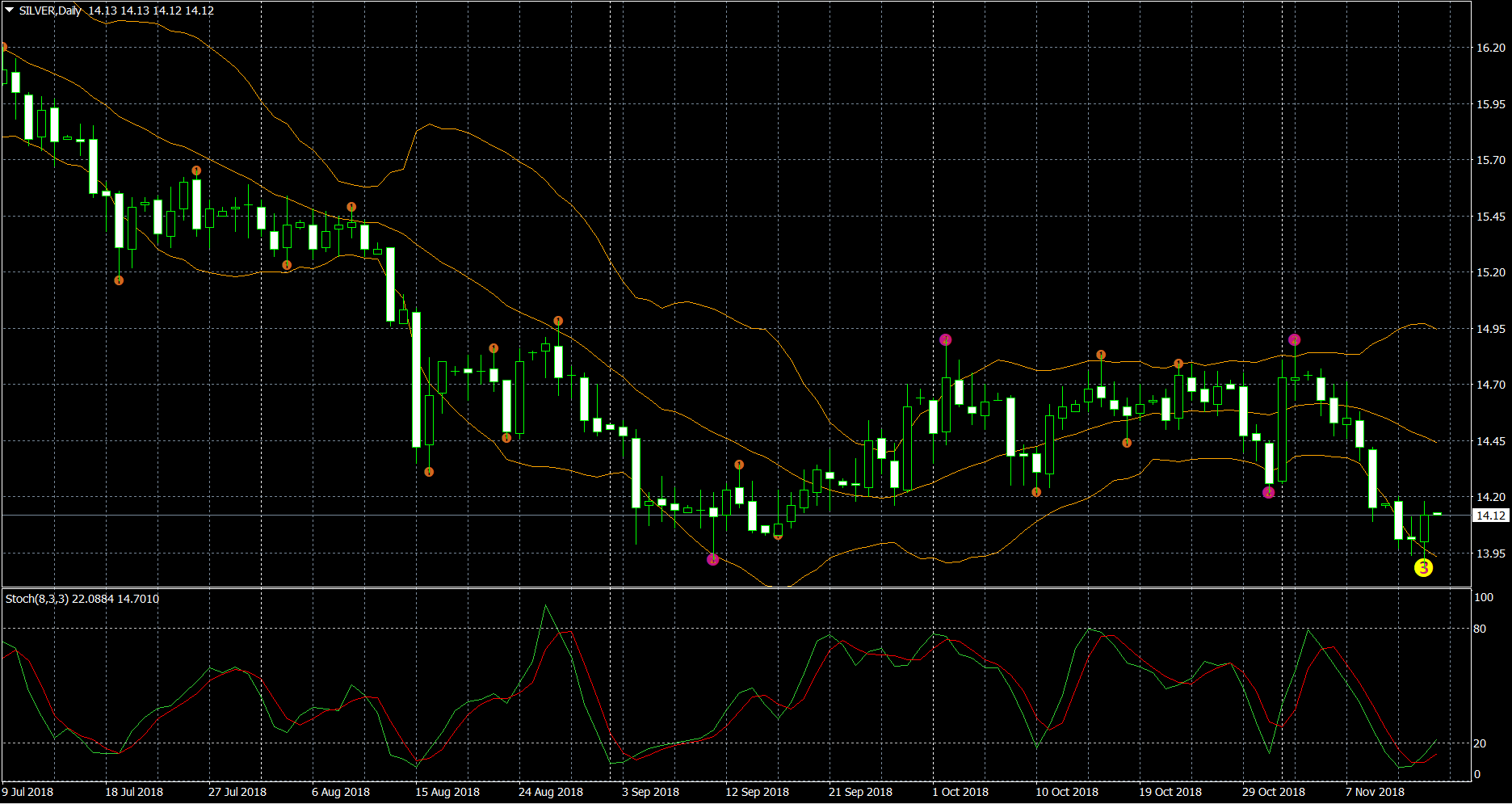
Task: Click the 15.70 price axis label
Action: (x=1491, y=160)
